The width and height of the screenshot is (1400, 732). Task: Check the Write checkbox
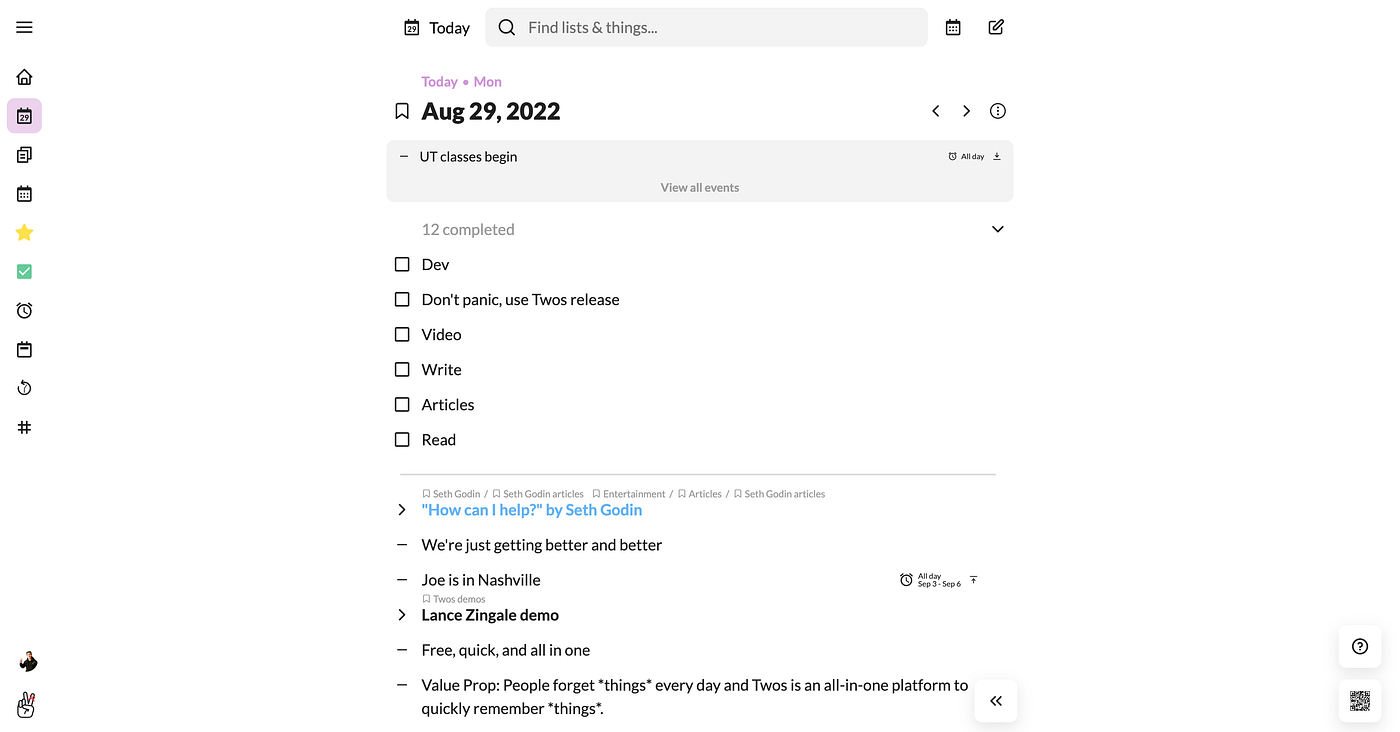tap(401, 369)
